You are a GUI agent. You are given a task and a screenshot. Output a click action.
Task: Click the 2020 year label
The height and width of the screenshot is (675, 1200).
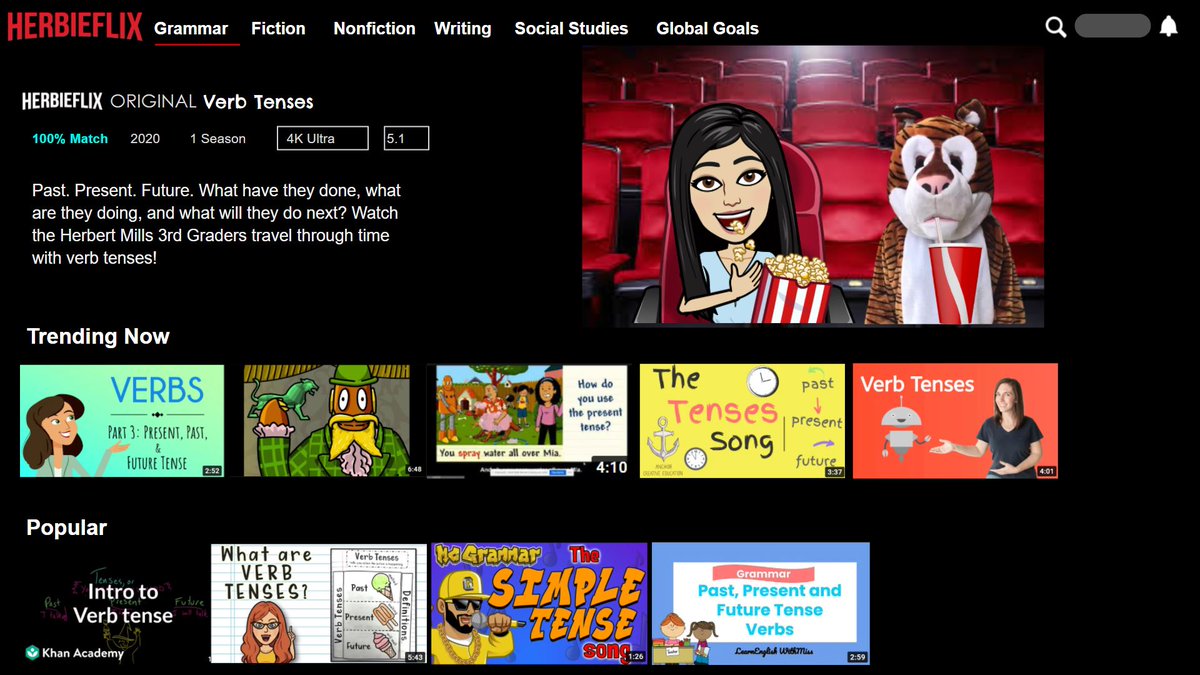145,139
